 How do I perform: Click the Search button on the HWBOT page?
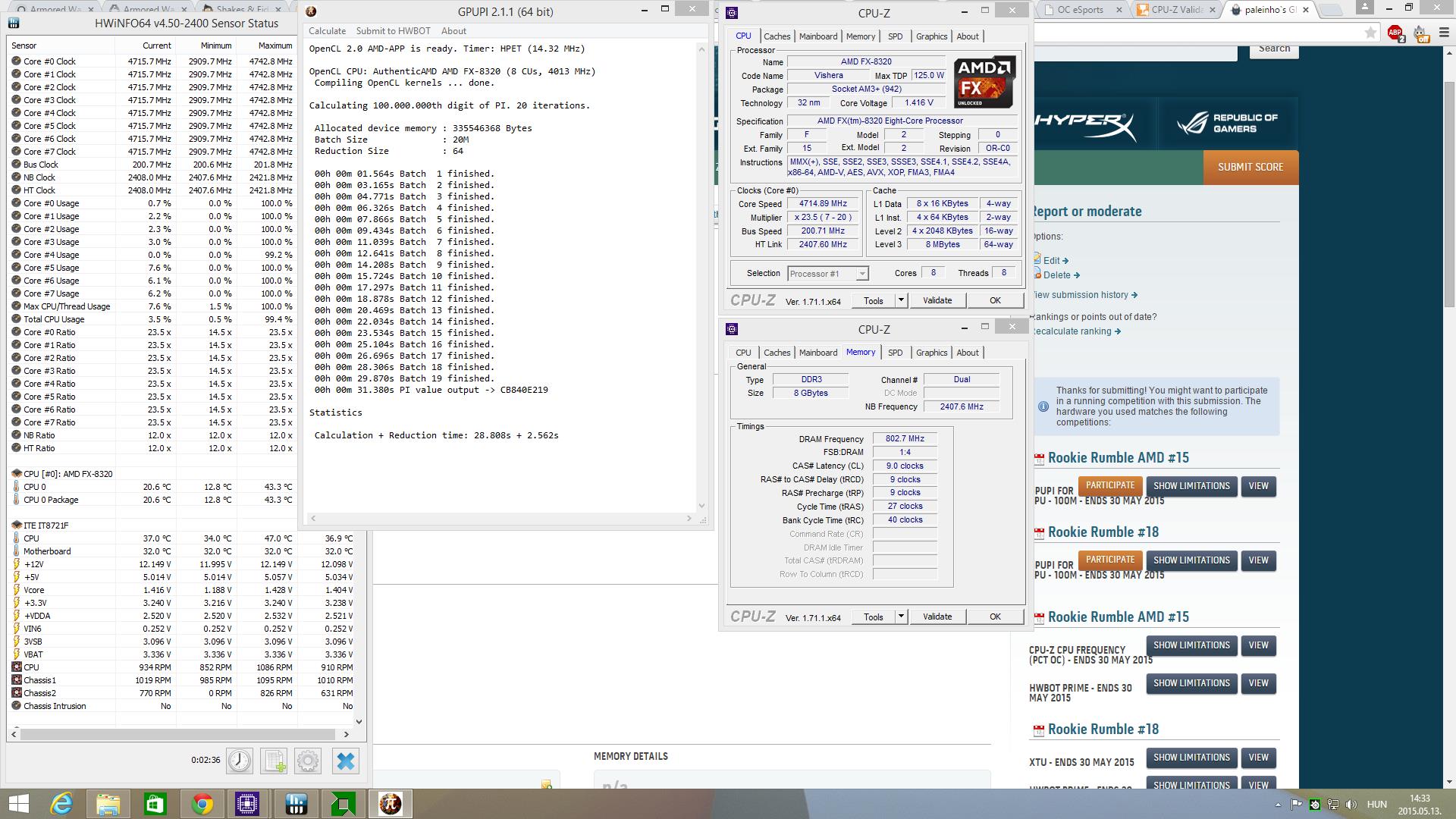pos(1274,50)
